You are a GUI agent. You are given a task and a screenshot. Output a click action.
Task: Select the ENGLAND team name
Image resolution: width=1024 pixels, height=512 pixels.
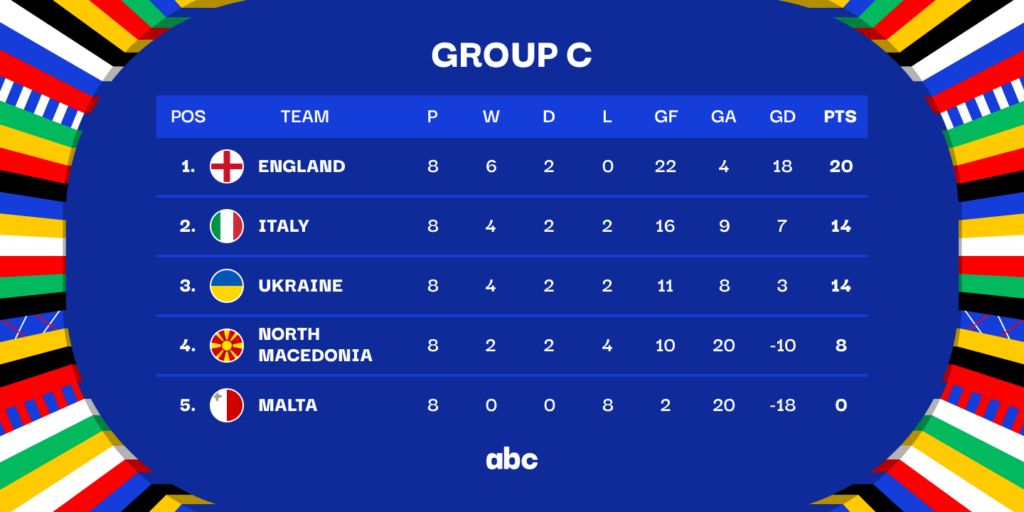pyautogui.click(x=301, y=166)
